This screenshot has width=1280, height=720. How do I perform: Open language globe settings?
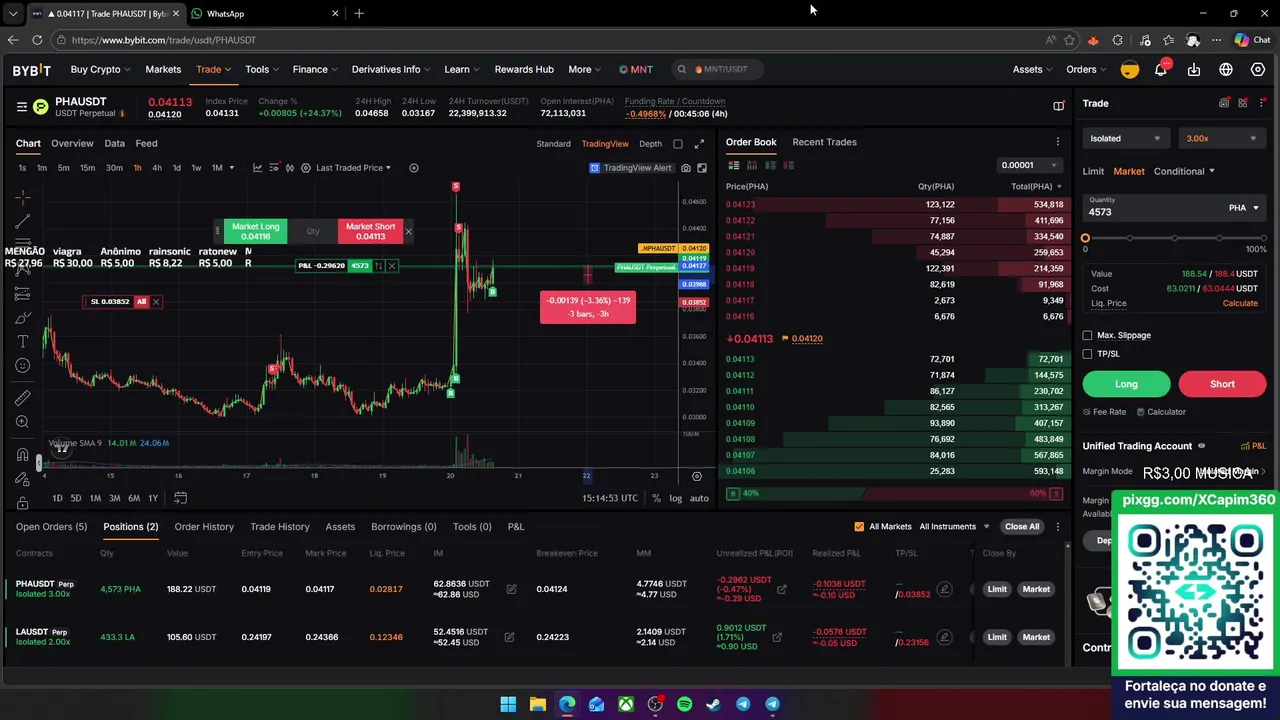click(x=1226, y=69)
